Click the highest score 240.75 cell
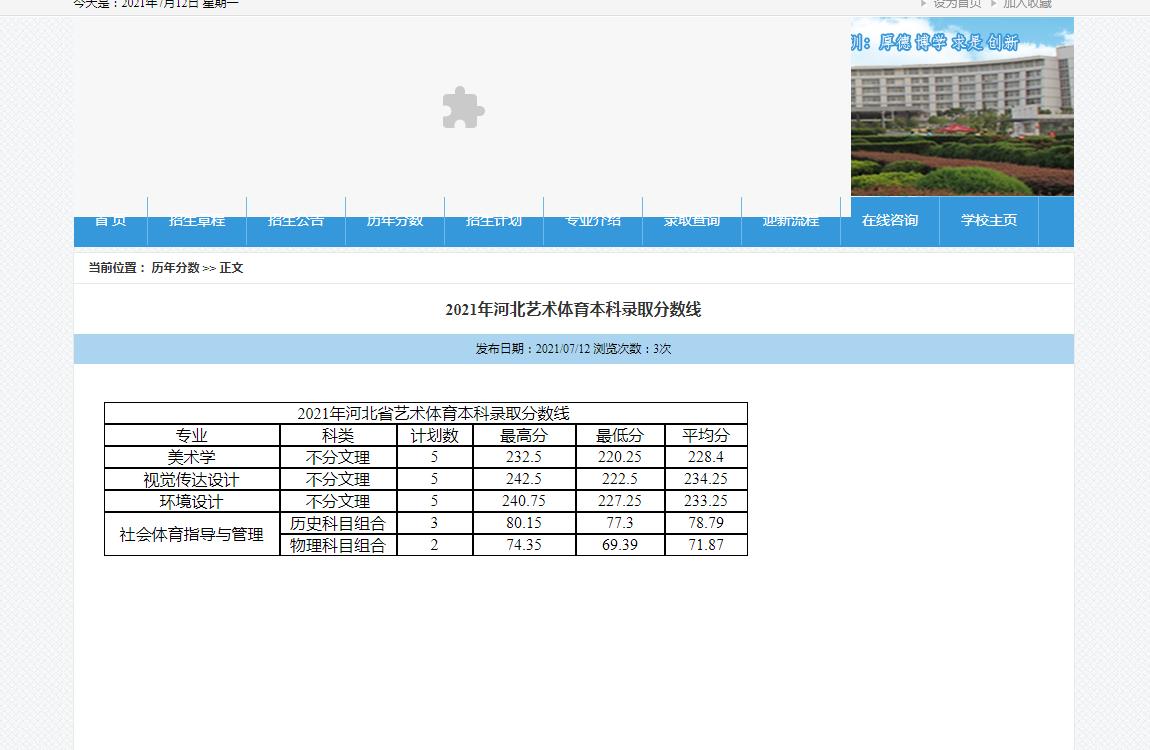Screen dimensions: 1150x750 pos(524,501)
